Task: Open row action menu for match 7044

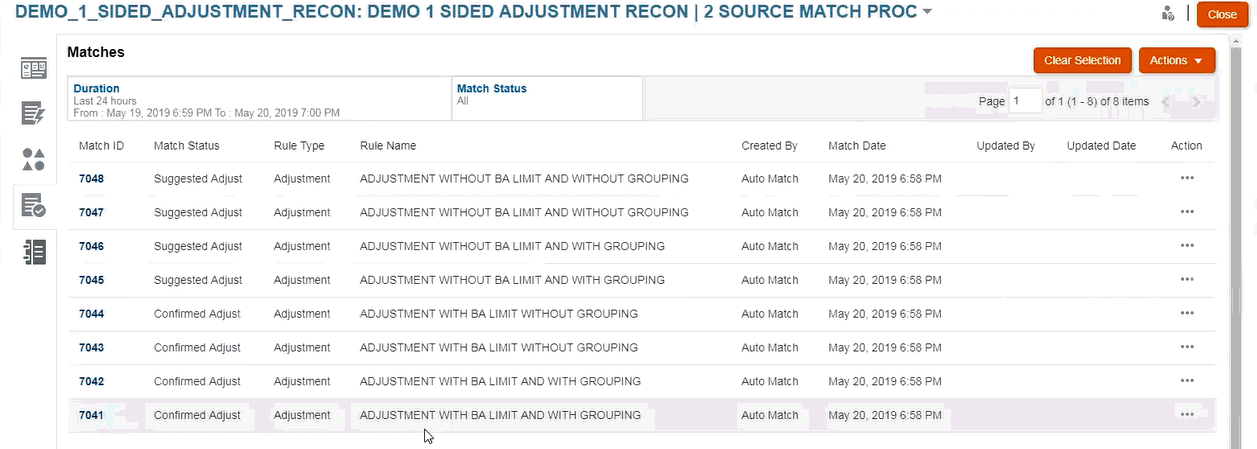Action: (x=1187, y=314)
